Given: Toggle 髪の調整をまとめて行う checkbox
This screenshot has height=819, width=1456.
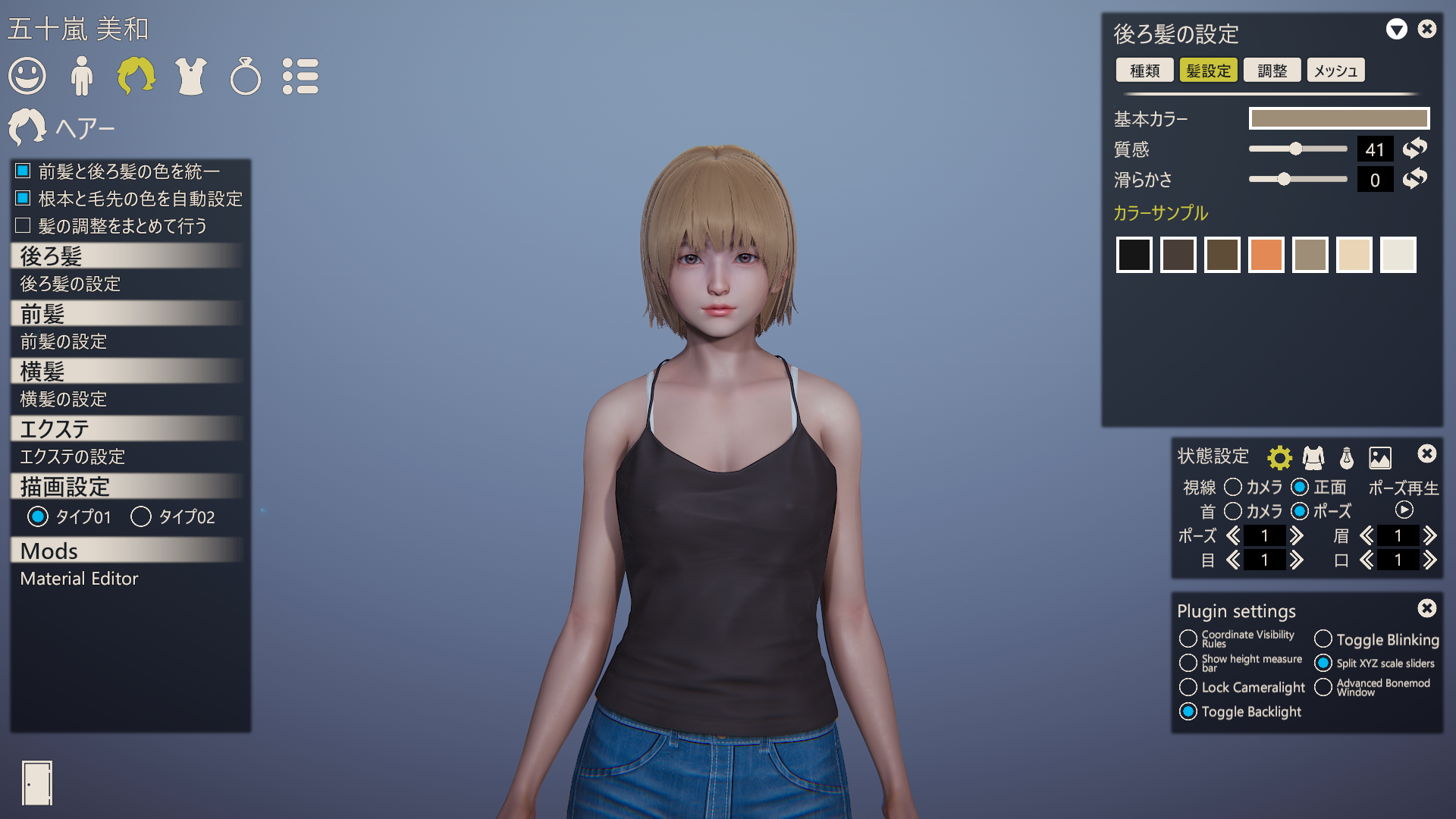Looking at the screenshot, I should (x=23, y=225).
